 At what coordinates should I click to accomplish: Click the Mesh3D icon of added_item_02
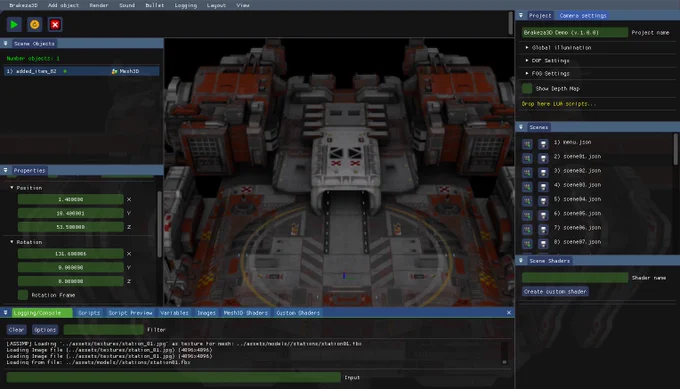114,71
